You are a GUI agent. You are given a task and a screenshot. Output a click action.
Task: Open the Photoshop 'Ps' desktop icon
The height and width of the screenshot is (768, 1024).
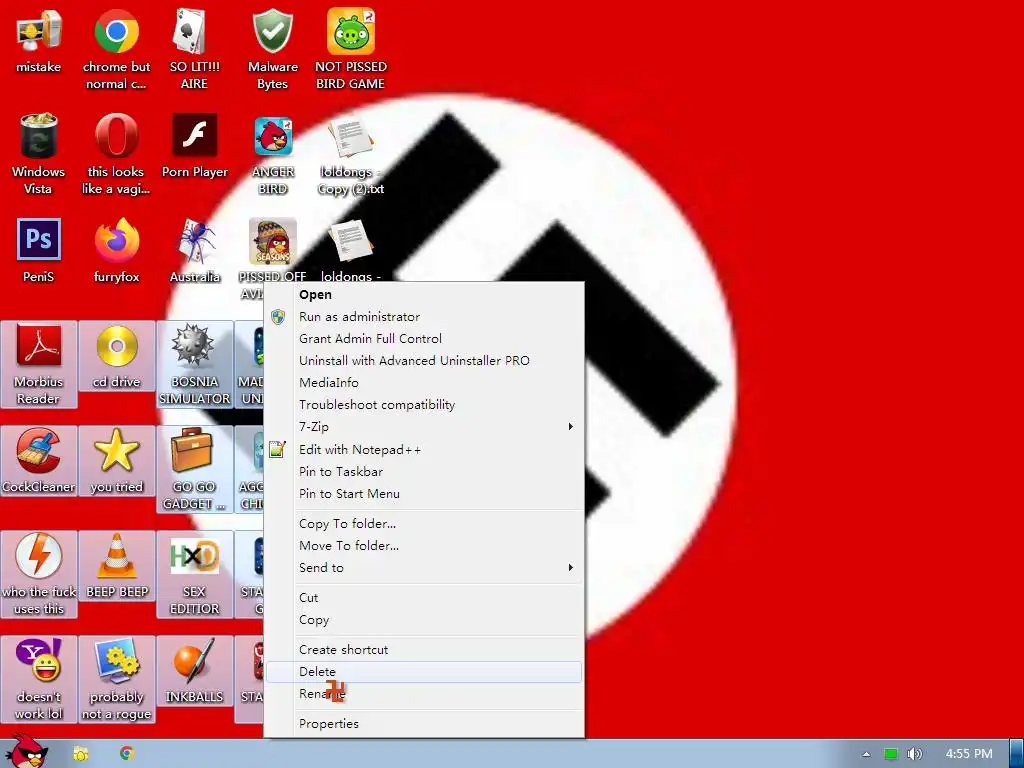click(x=39, y=250)
